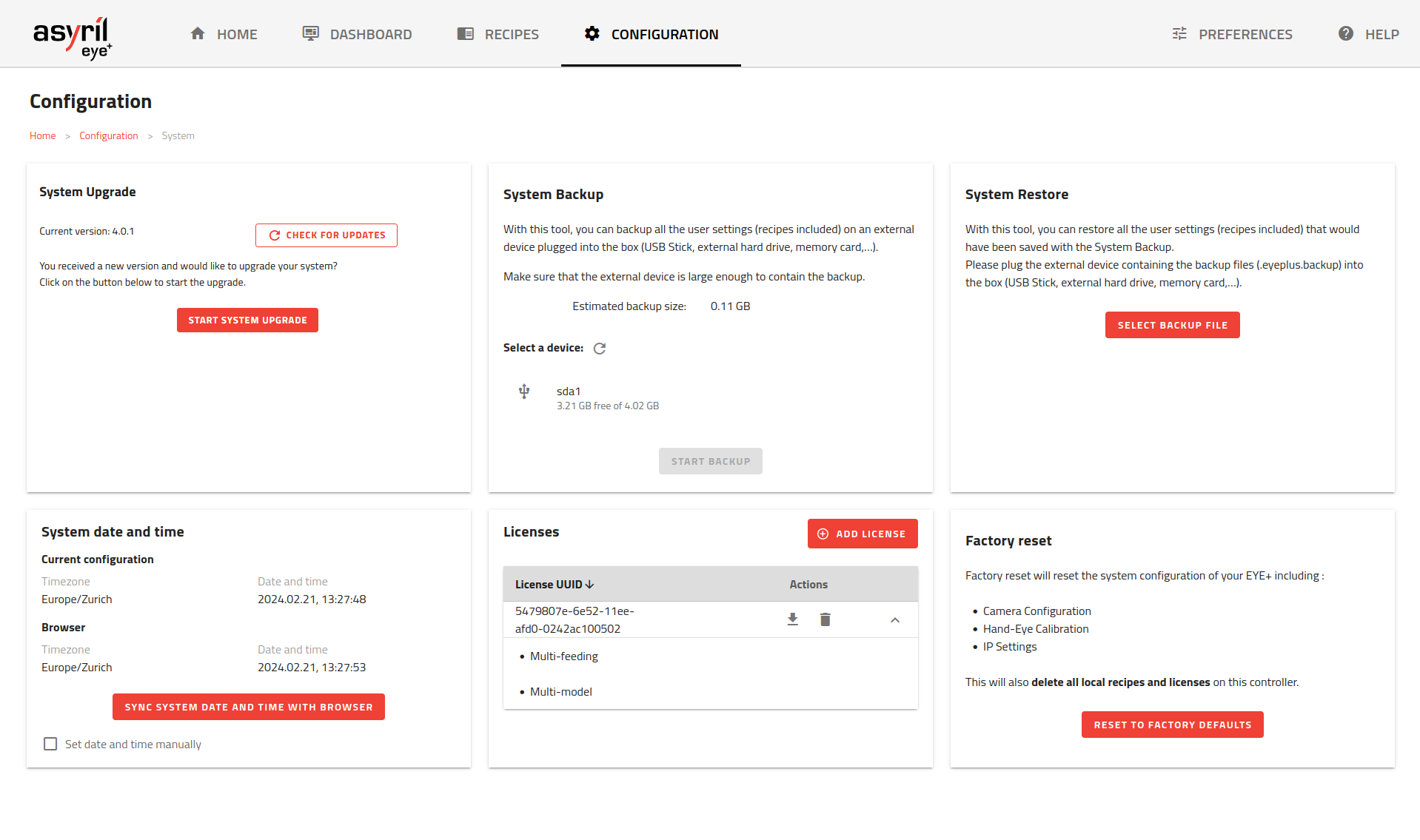Delete the license with trash icon
Image resolution: width=1420 pixels, height=840 pixels.
[x=825, y=619]
